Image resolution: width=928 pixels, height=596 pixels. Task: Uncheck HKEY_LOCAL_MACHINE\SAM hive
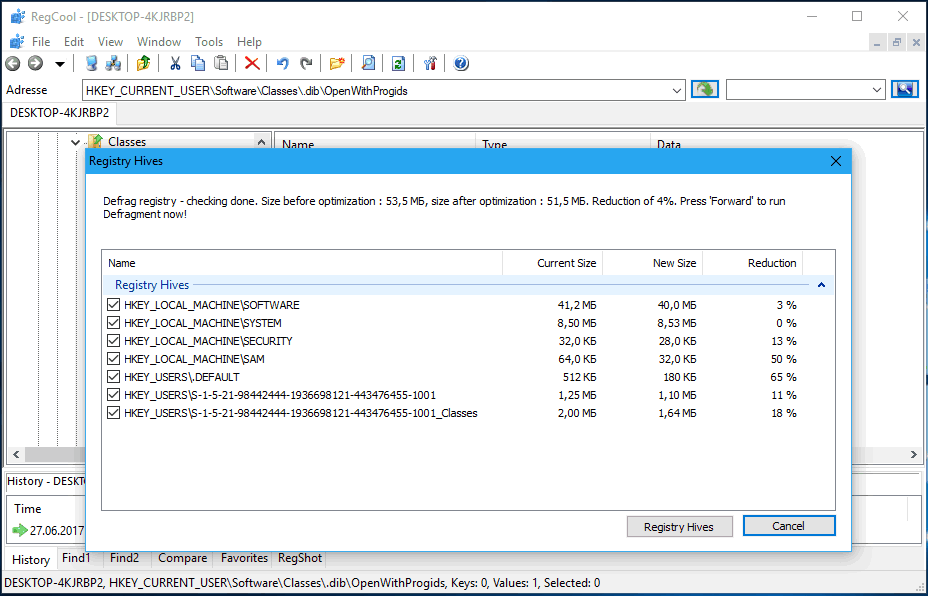[x=114, y=359]
